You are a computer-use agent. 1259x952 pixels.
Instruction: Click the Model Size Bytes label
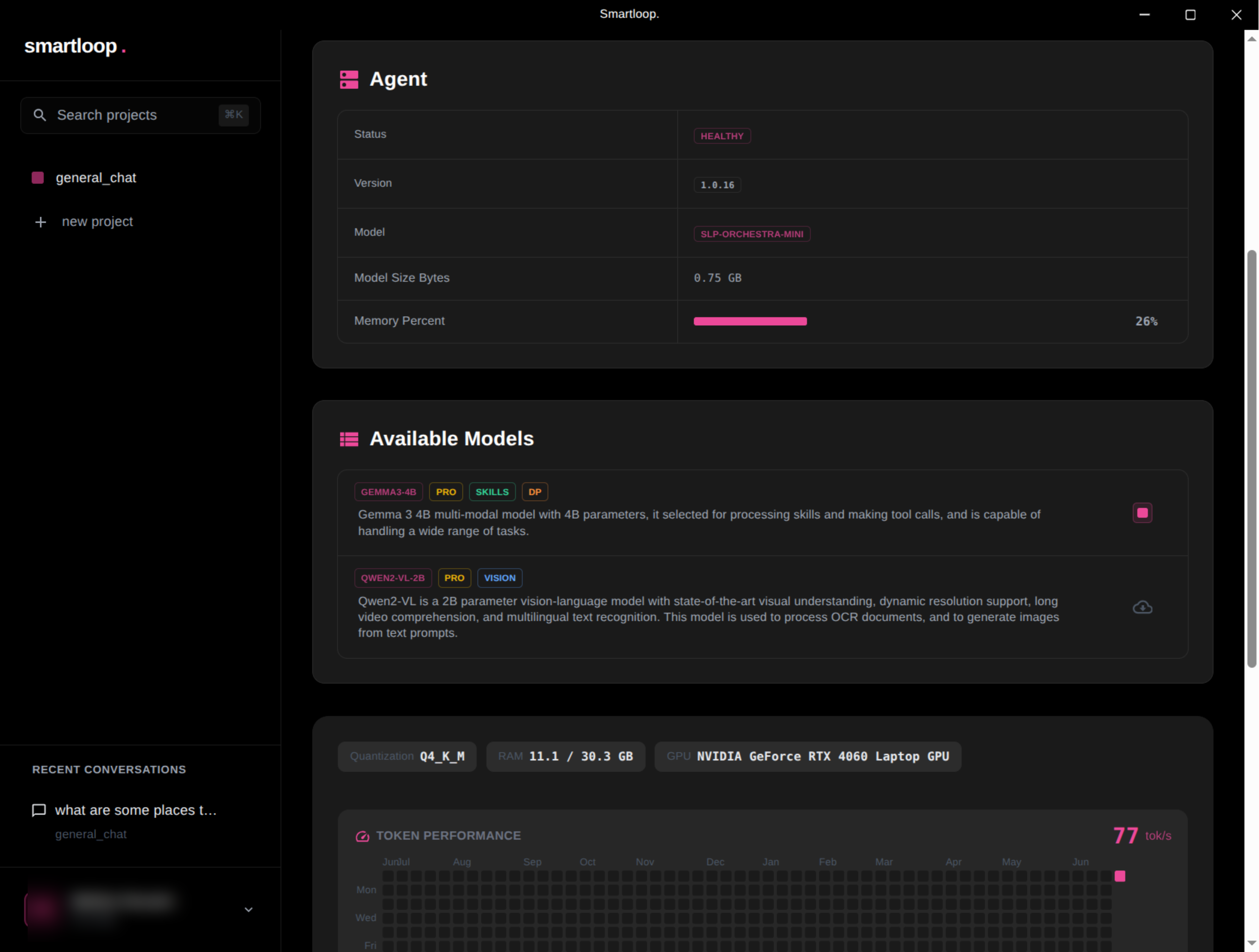coord(401,277)
